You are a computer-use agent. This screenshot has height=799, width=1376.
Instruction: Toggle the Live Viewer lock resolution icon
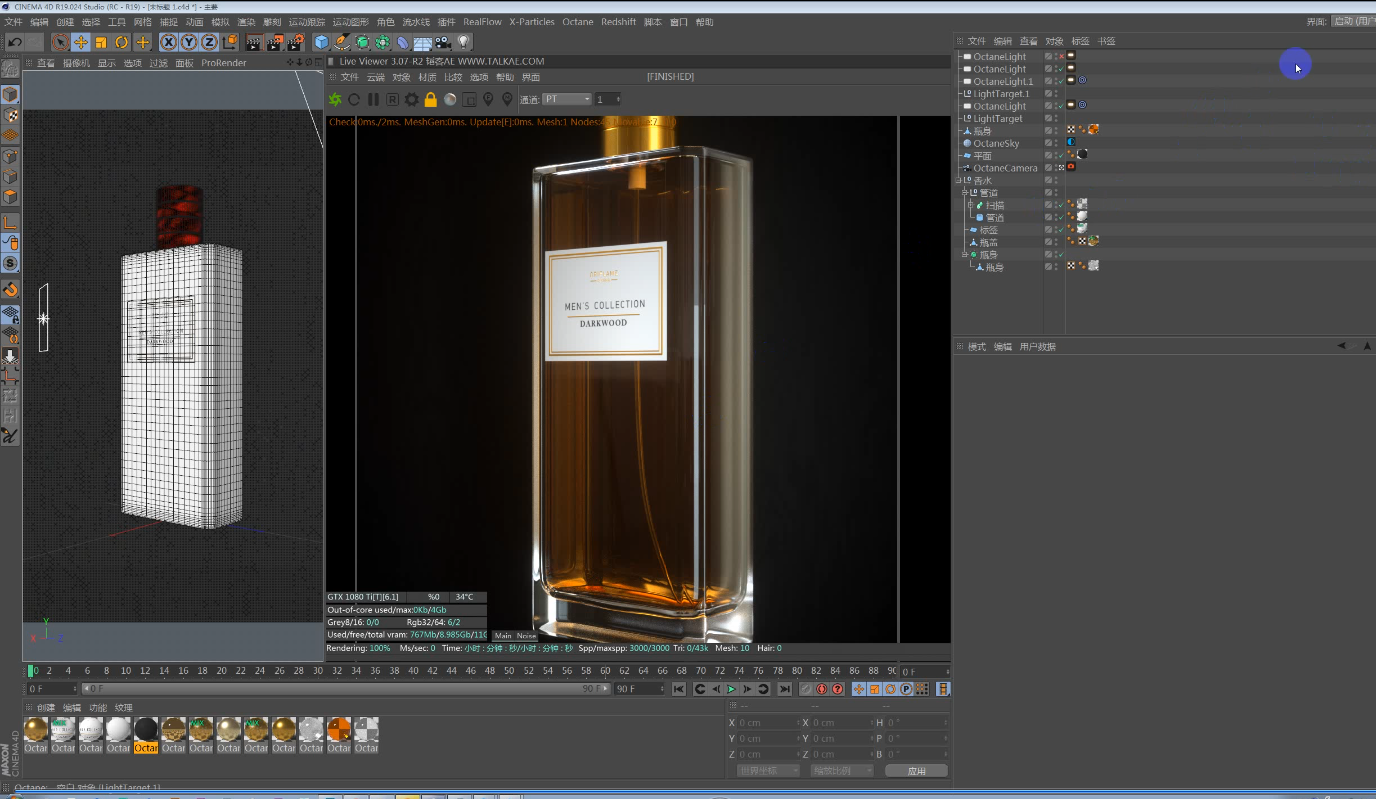click(x=430, y=99)
